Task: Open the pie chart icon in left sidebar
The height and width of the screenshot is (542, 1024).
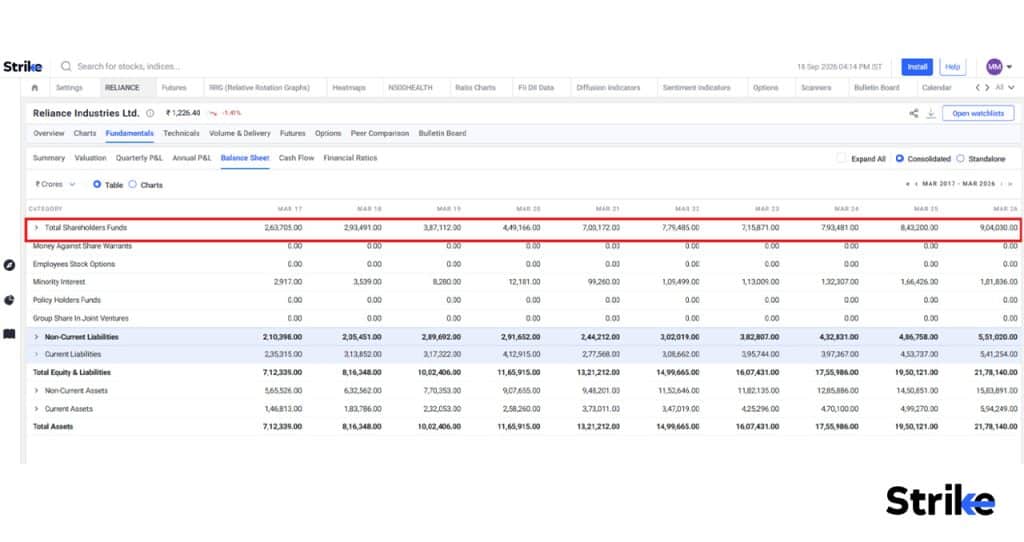Action: tap(9, 300)
